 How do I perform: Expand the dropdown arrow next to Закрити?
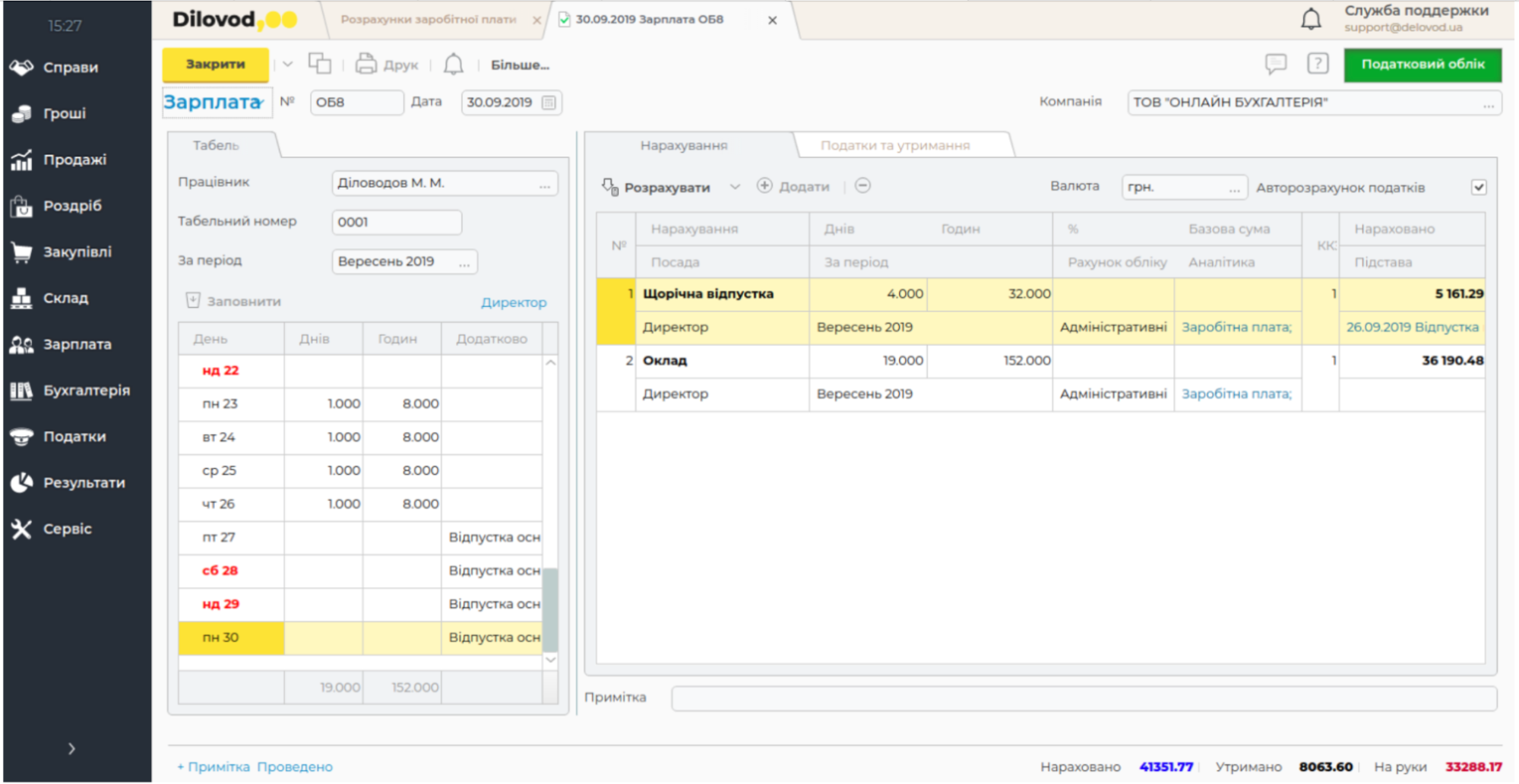[287, 65]
